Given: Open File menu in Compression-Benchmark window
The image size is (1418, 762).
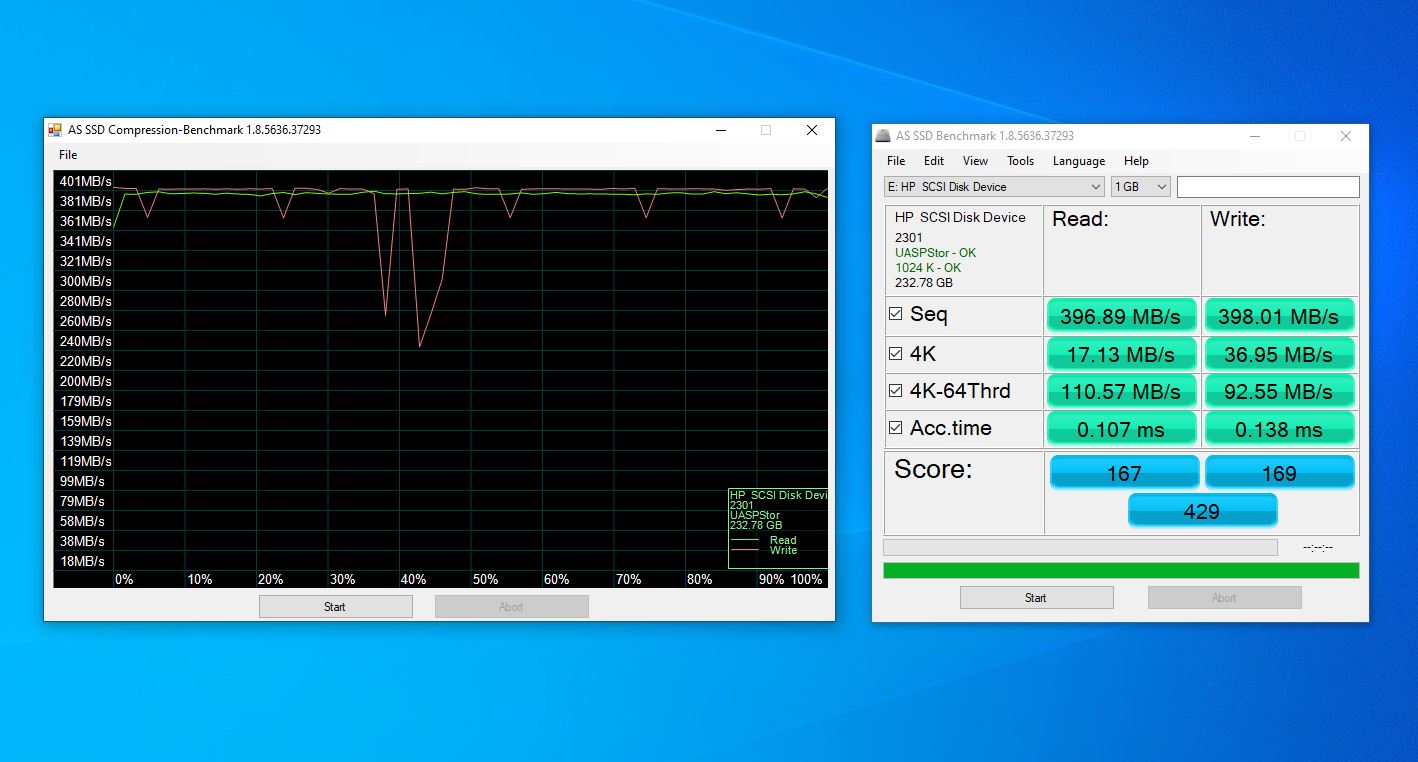Looking at the screenshot, I should pyautogui.click(x=68, y=155).
